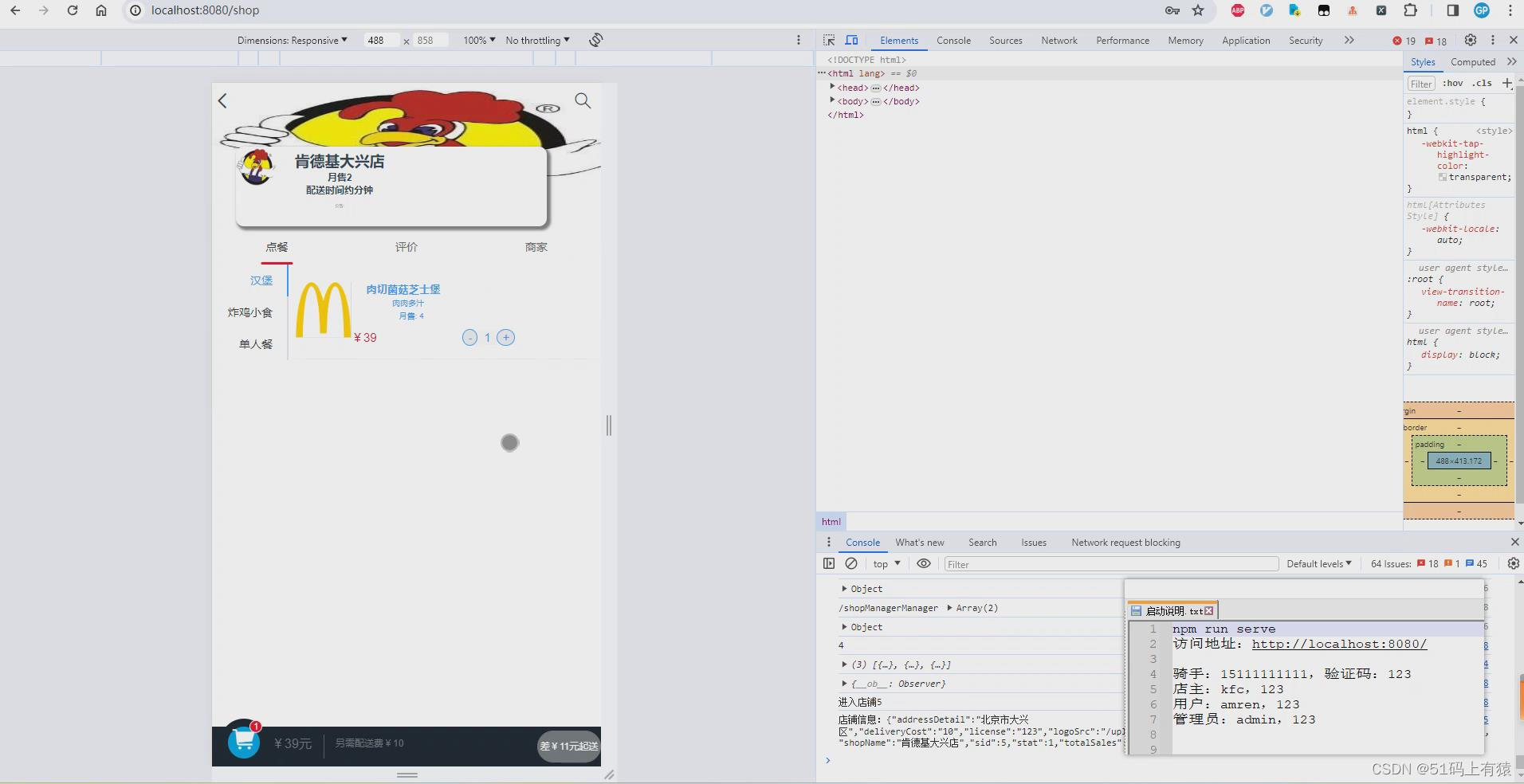The height and width of the screenshot is (784, 1524).
Task: Open the browser three-dot menu
Action: (1510, 10)
